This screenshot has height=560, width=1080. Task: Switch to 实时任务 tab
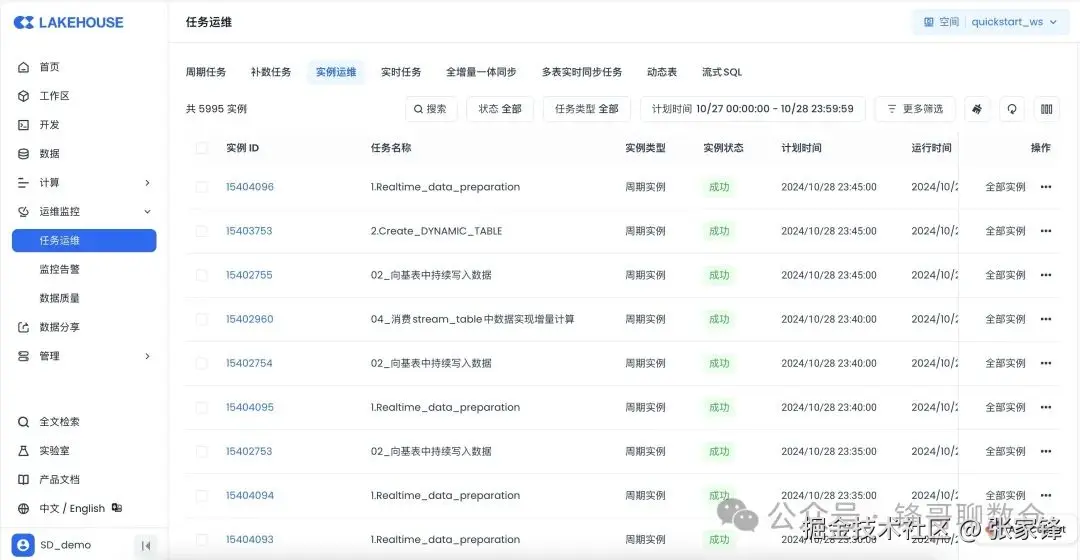[401, 72]
